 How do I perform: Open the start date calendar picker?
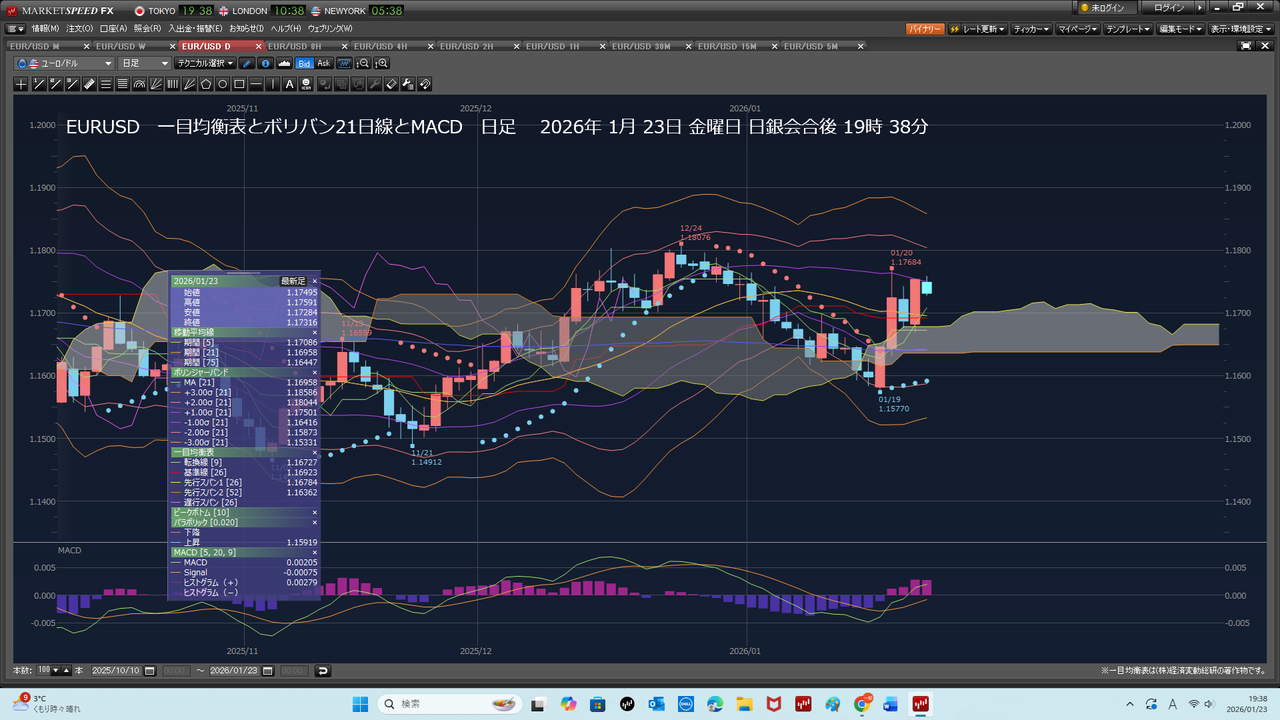(151, 670)
